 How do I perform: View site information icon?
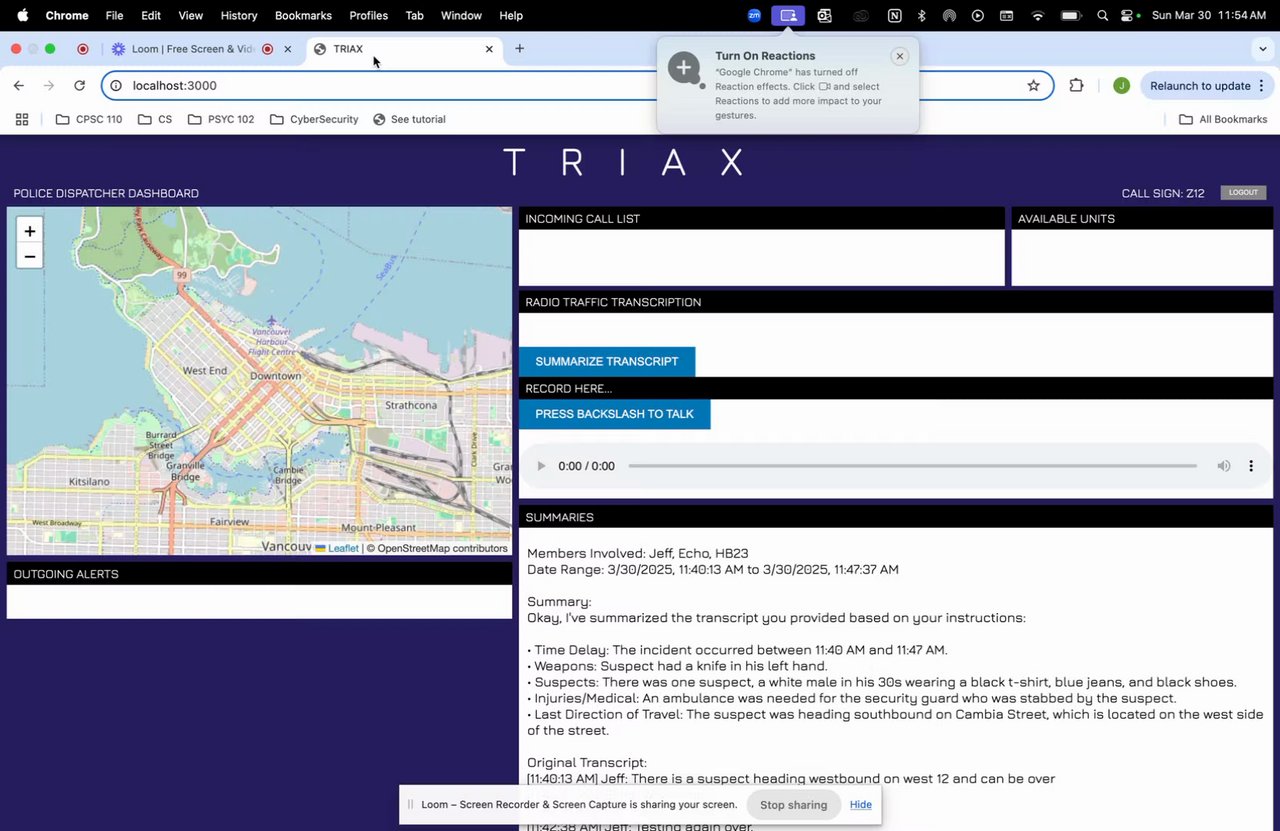tap(116, 86)
